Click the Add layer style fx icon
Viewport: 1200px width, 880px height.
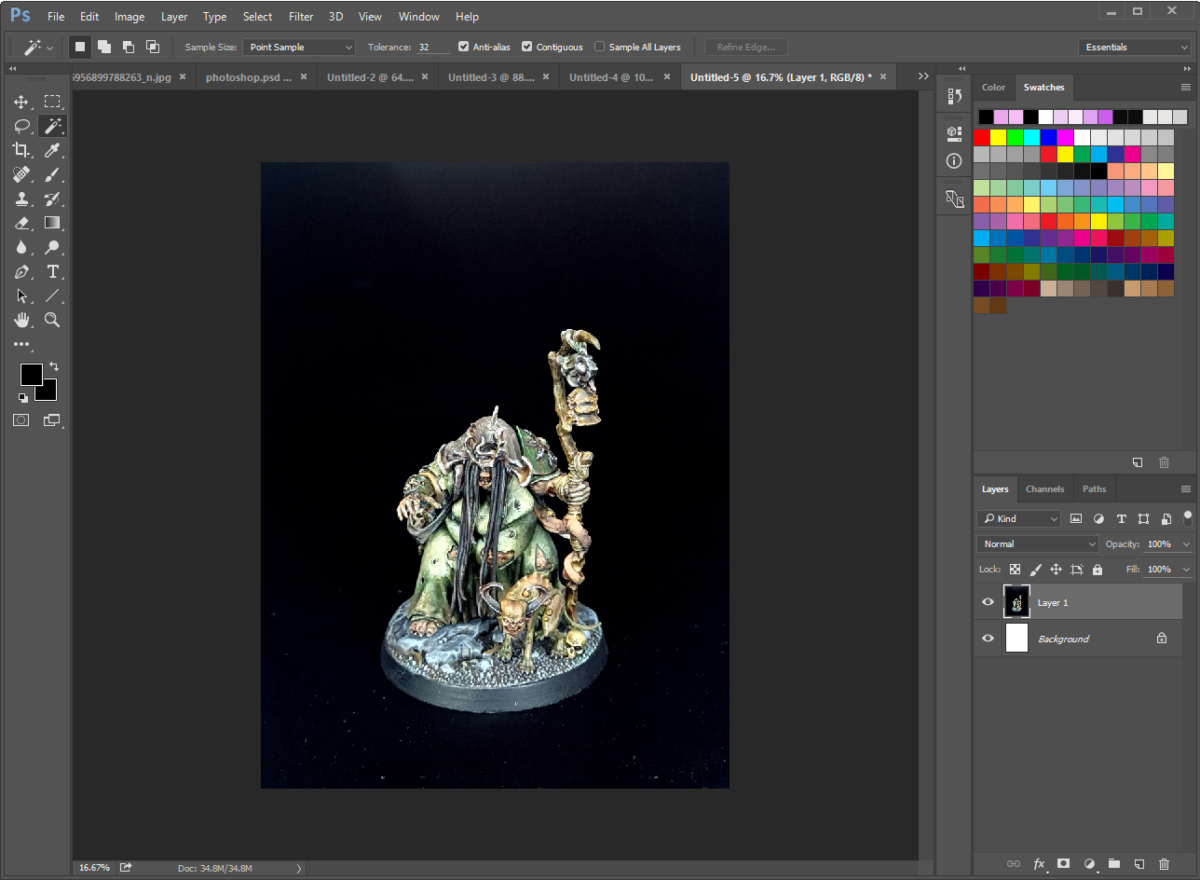pos(1038,864)
